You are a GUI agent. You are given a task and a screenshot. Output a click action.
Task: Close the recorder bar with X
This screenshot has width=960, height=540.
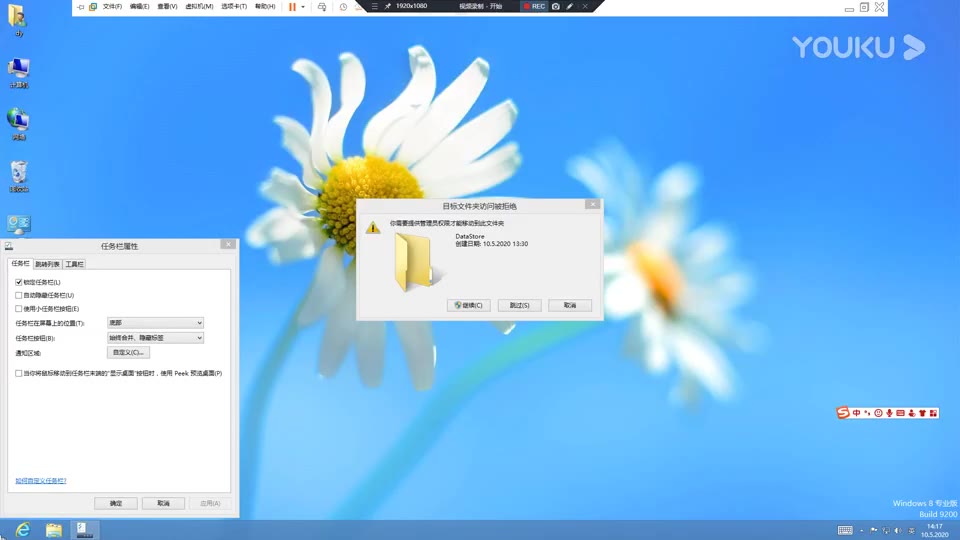coord(585,6)
